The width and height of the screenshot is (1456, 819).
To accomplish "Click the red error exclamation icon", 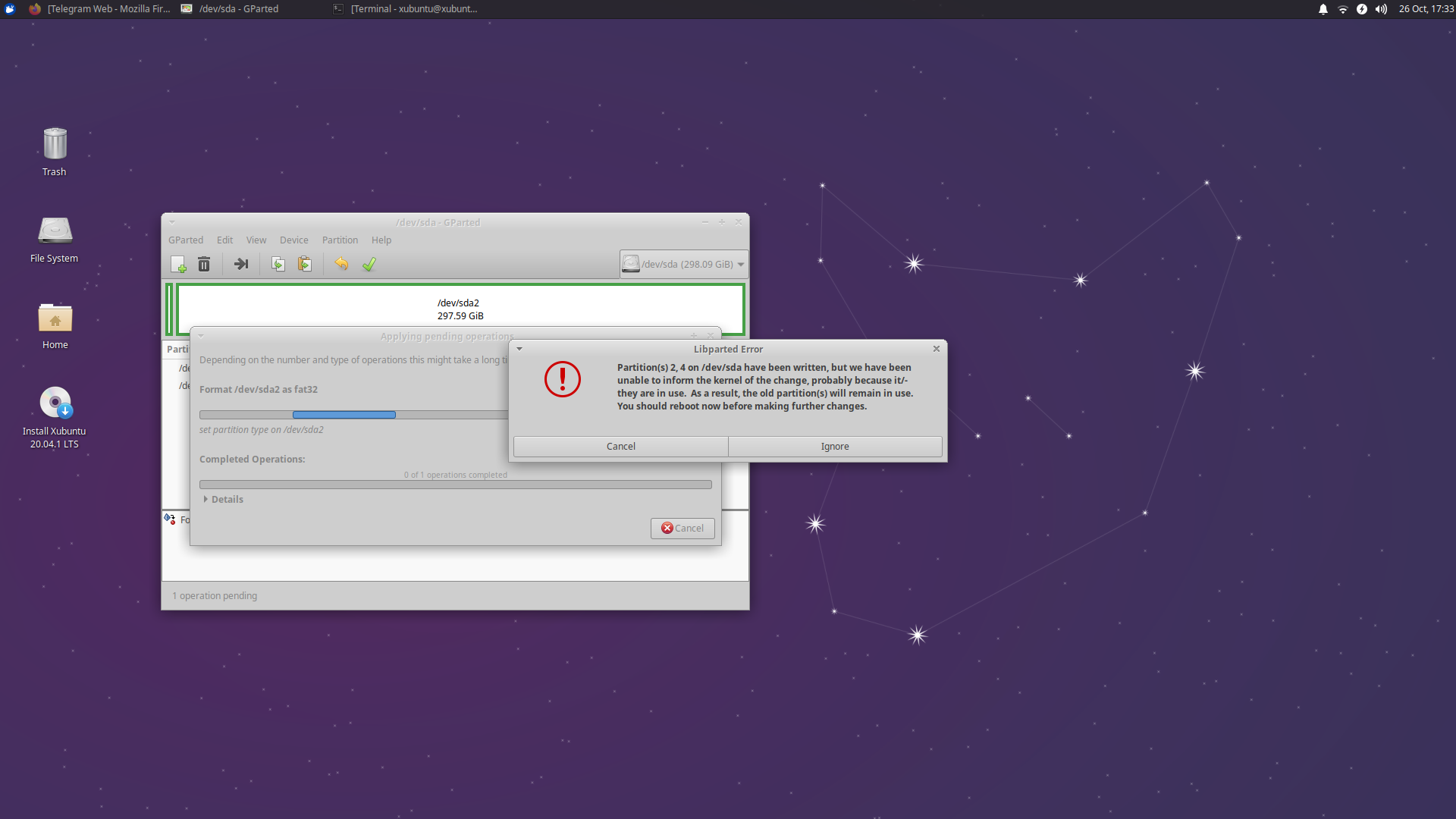I will (x=563, y=379).
